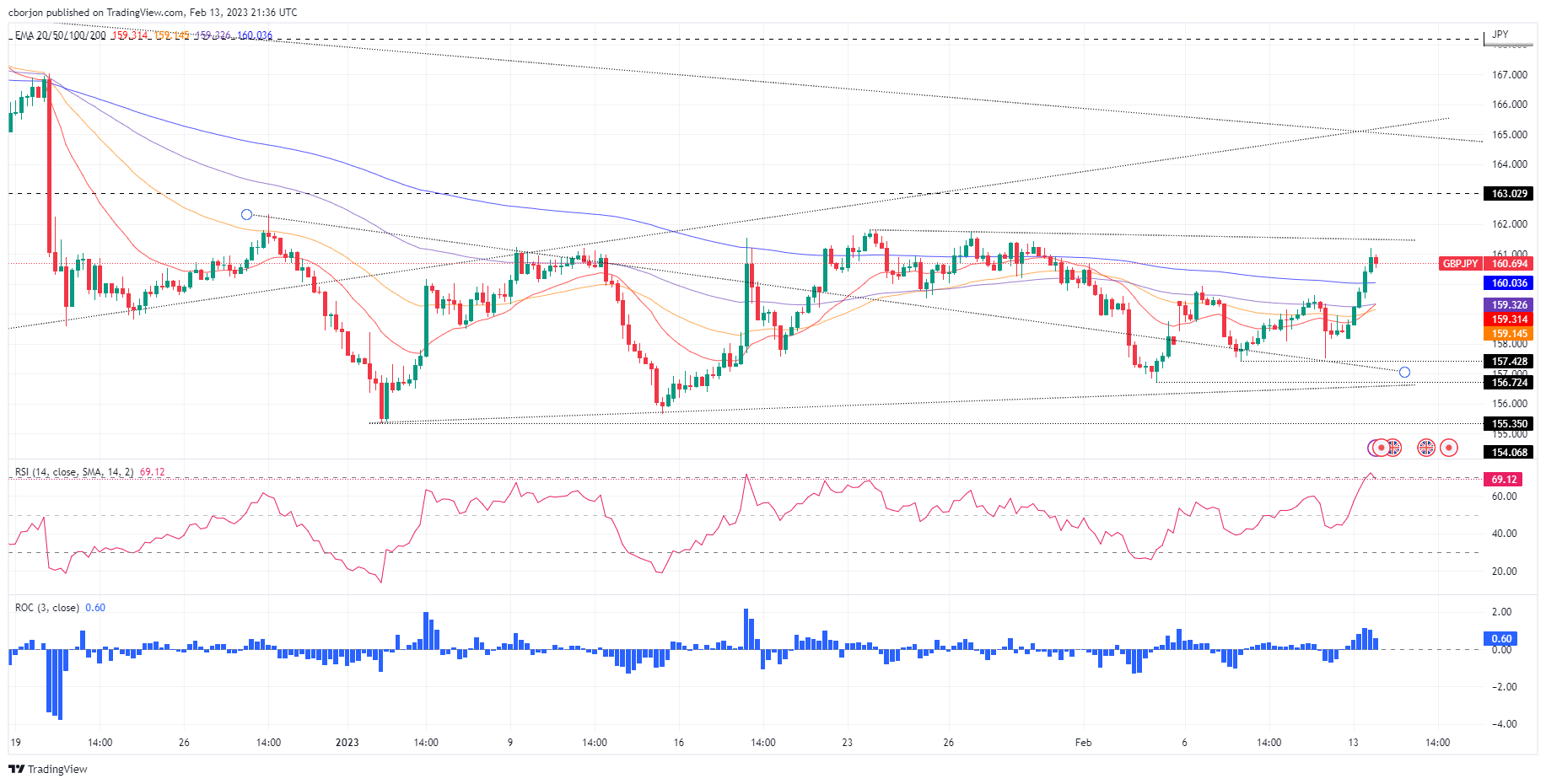Click the blue 0.60 ROC value label
The width and height of the screenshot is (1546, 784).
tap(1501, 638)
